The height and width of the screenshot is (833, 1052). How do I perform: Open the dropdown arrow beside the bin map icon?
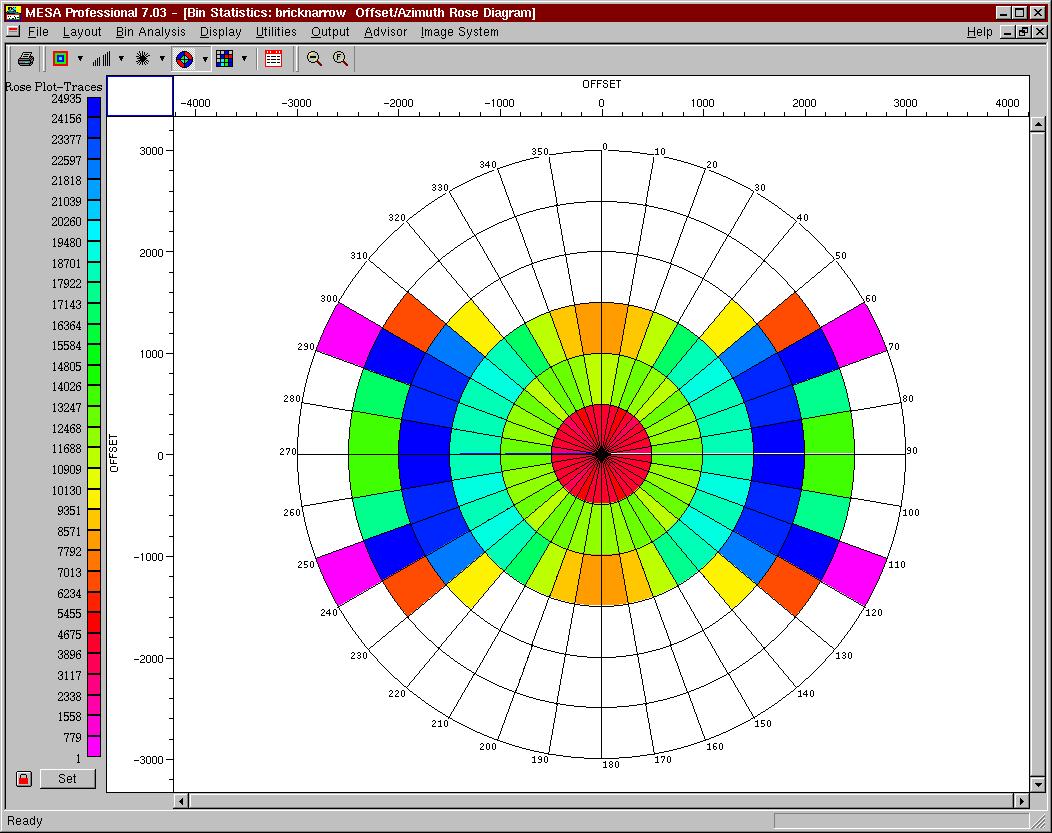pyautogui.click(x=78, y=58)
